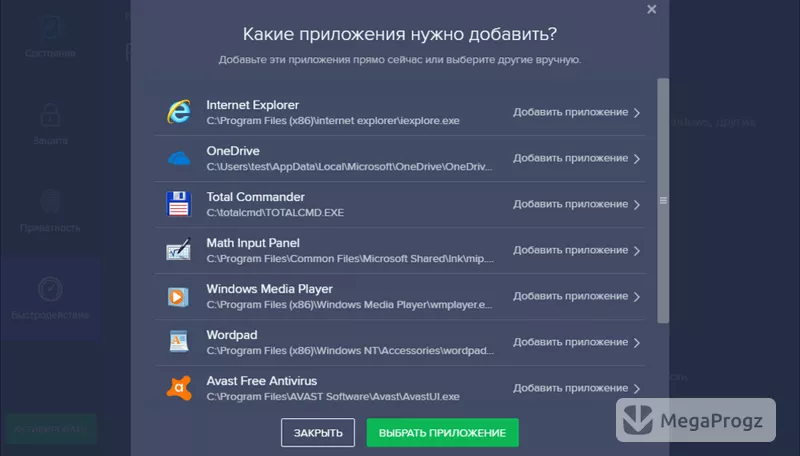Chevron arrow in the Avast Free Antivirus row
The width and height of the screenshot is (800, 456).
637,389
